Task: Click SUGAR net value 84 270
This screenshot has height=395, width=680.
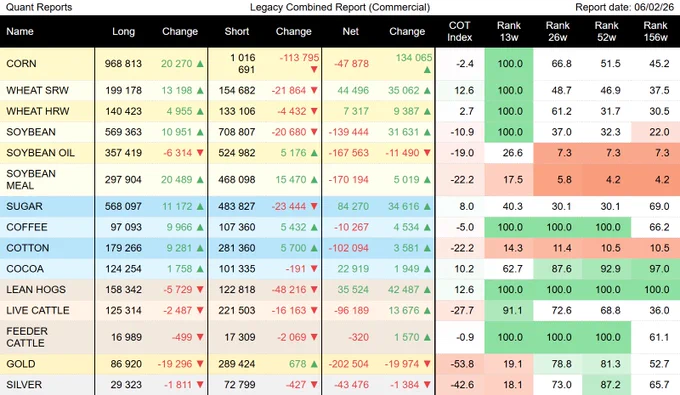Action: click(x=353, y=206)
